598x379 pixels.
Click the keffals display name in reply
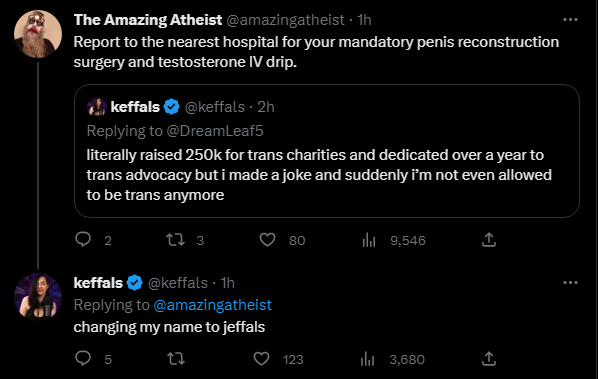pos(98,283)
